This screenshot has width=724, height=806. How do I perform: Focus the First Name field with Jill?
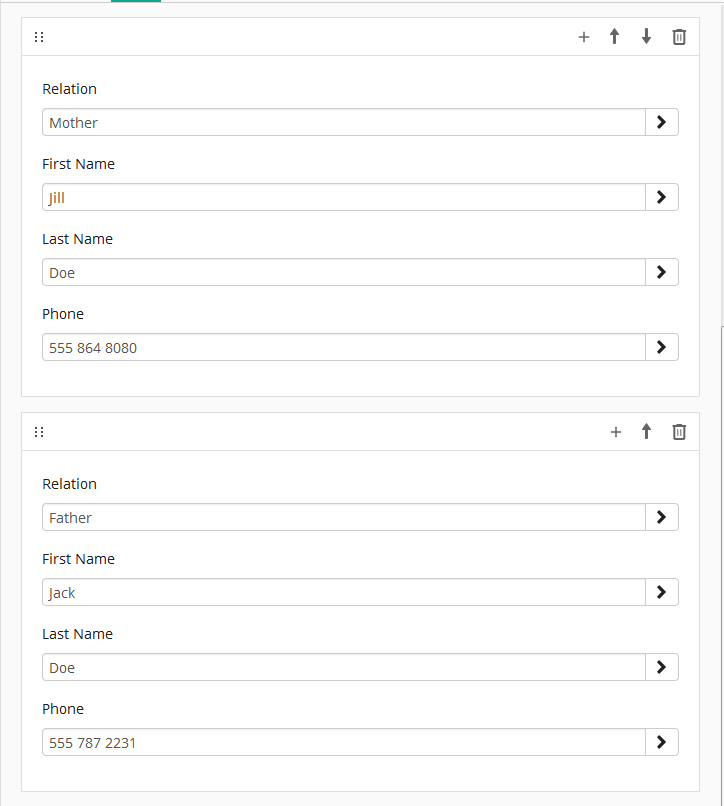[344, 197]
